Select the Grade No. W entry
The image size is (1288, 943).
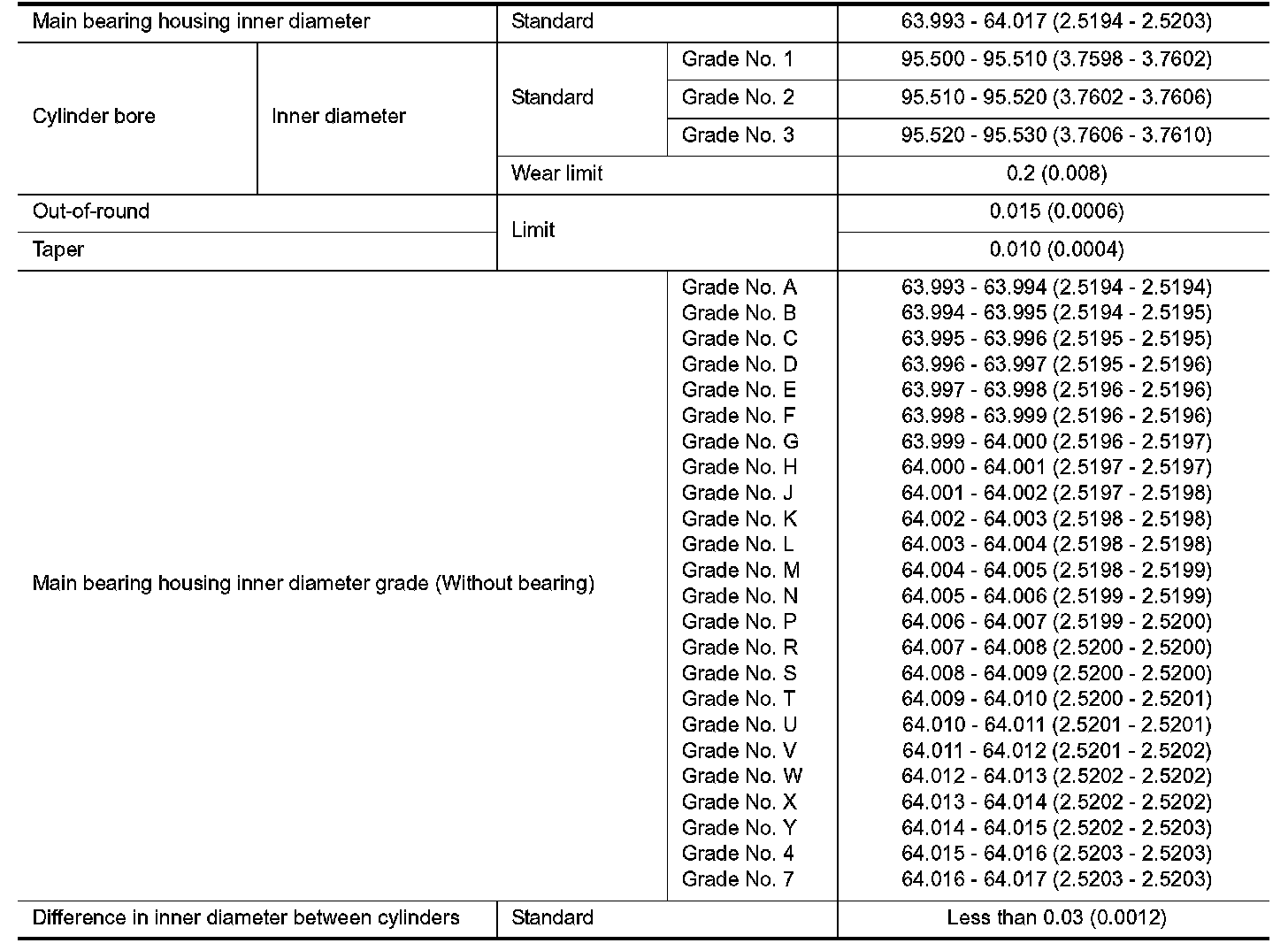click(741, 776)
